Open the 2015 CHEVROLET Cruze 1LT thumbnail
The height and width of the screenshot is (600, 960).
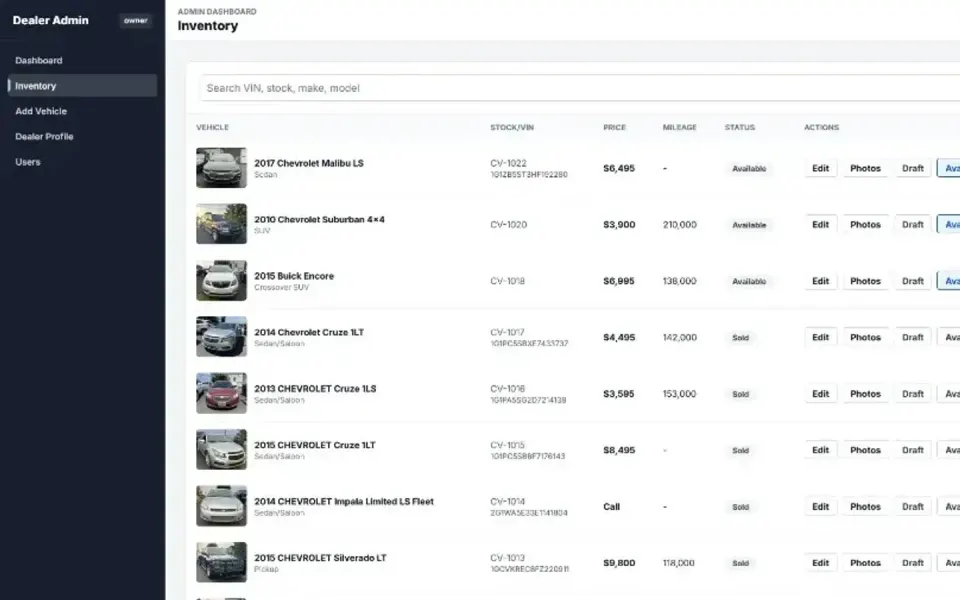(221, 449)
